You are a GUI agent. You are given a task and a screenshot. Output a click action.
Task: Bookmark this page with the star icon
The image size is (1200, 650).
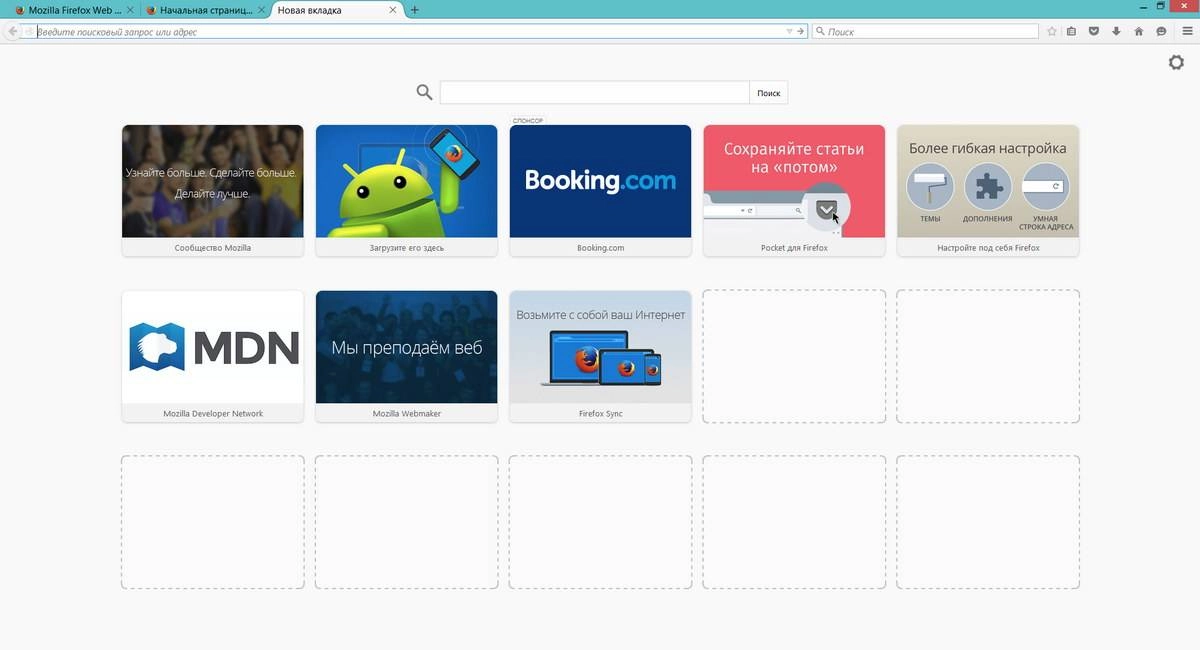click(1052, 32)
